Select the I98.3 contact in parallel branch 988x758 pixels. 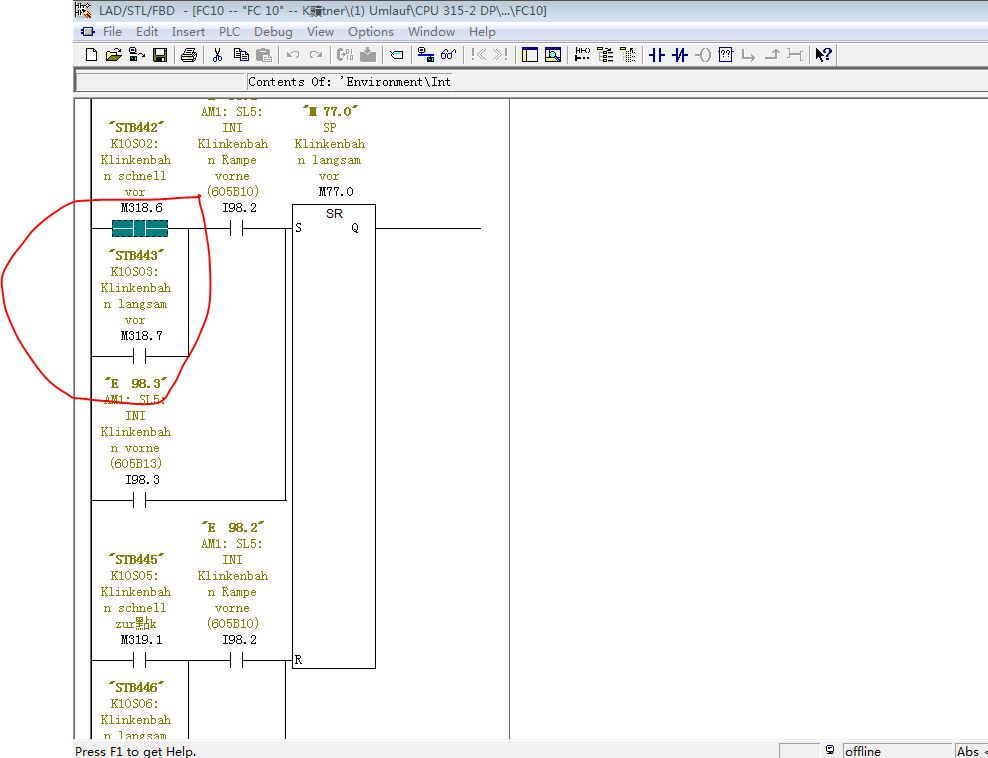point(140,500)
